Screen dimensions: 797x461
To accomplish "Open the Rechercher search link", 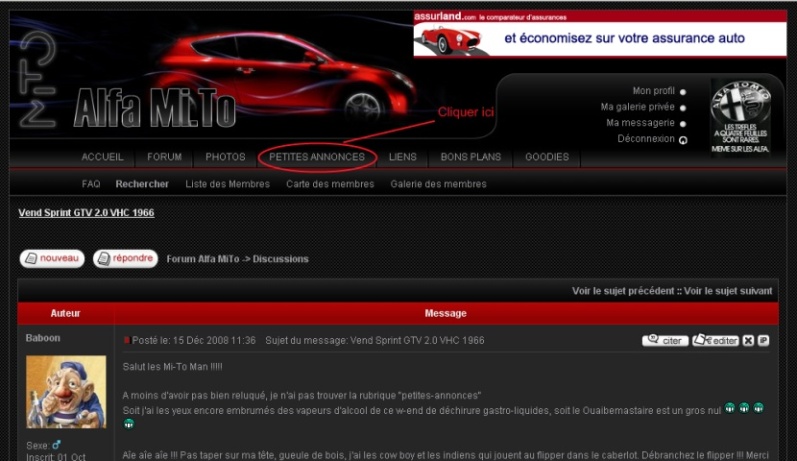I will (142, 184).
